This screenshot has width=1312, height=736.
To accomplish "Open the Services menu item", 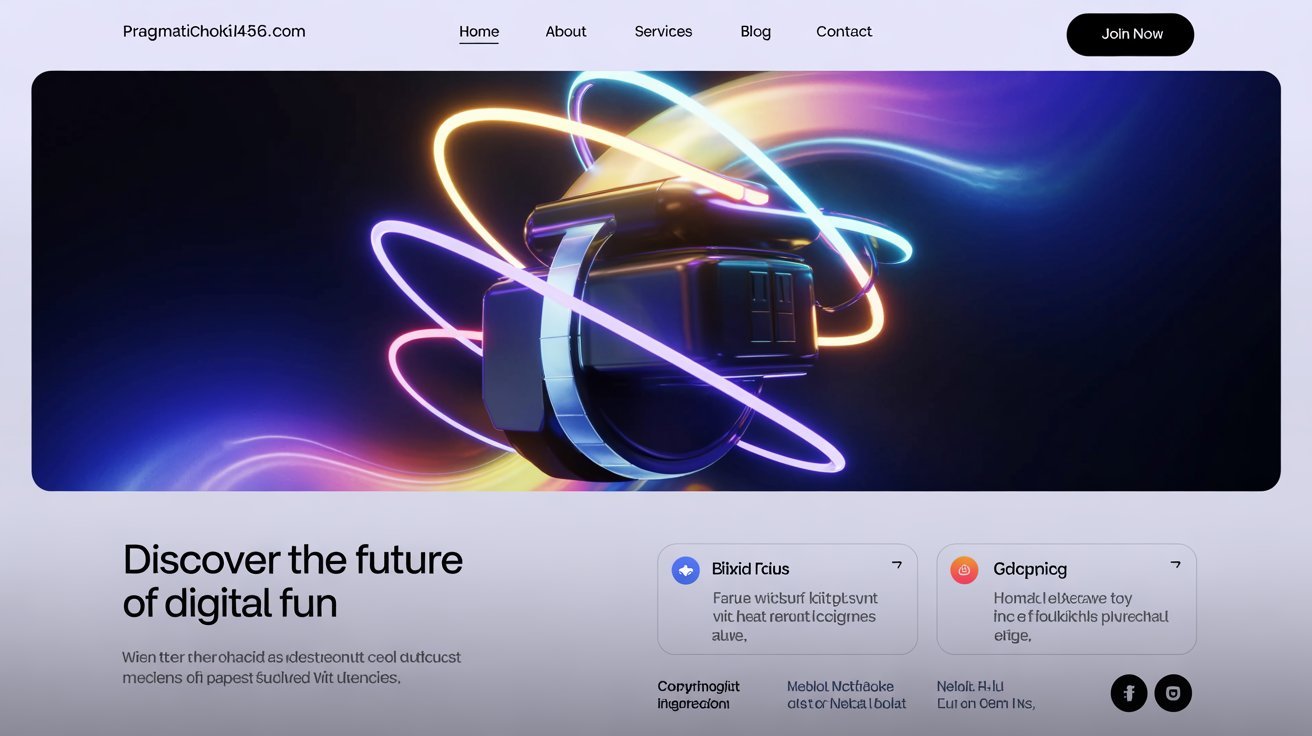I will [663, 32].
